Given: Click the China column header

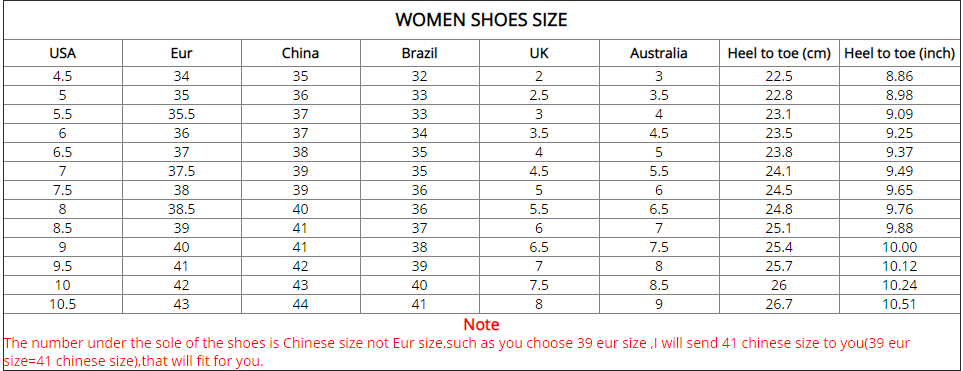Looking at the screenshot, I should click(x=300, y=53).
